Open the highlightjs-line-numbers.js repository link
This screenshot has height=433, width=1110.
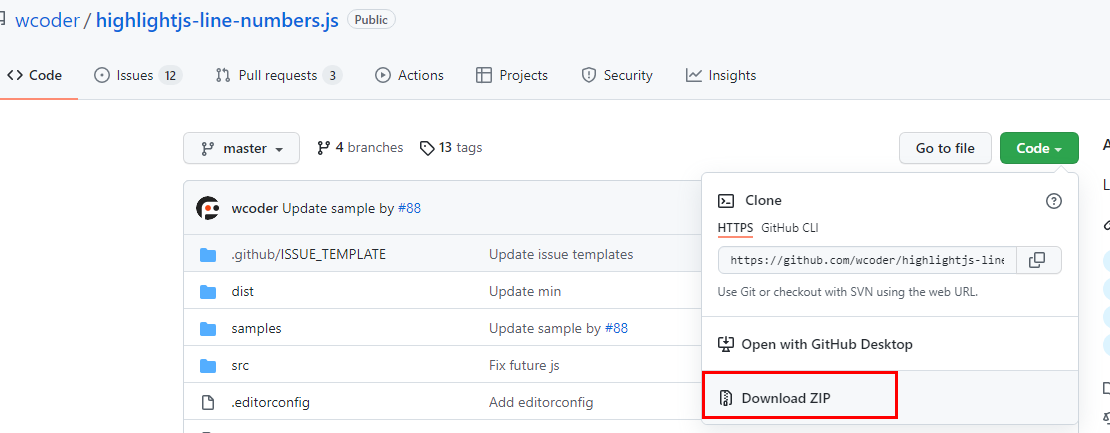click(x=217, y=20)
